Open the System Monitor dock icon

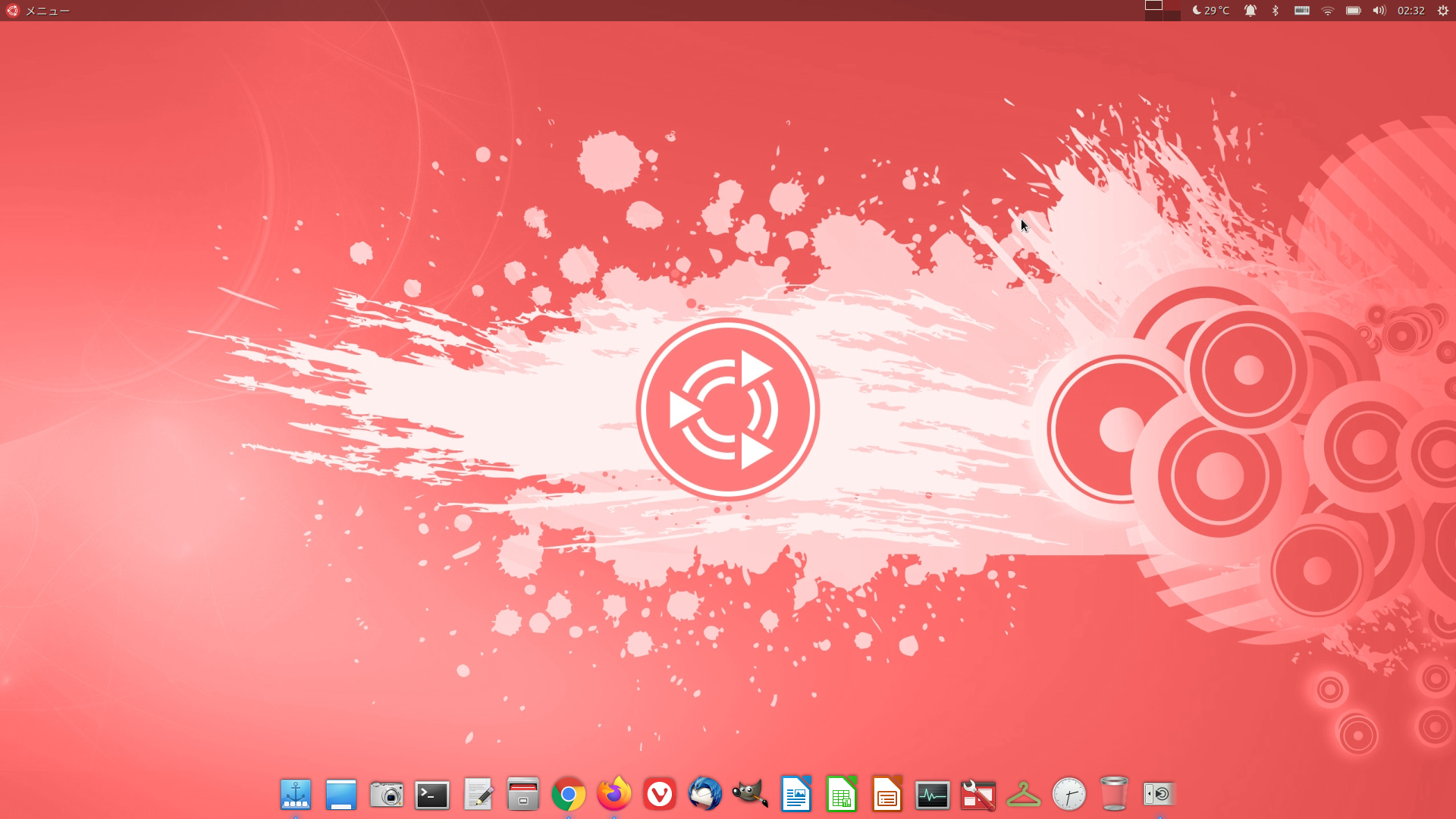[933, 795]
